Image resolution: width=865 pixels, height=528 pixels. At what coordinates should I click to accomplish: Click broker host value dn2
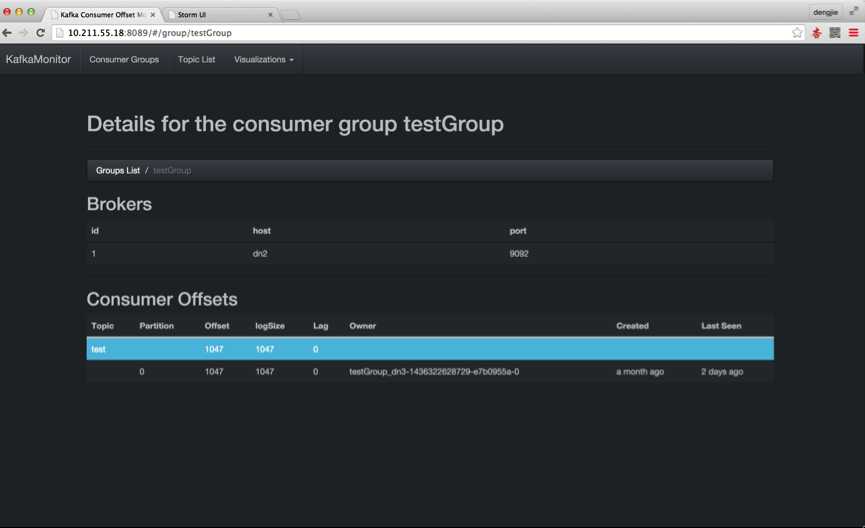pyautogui.click(x=260, y=254)
